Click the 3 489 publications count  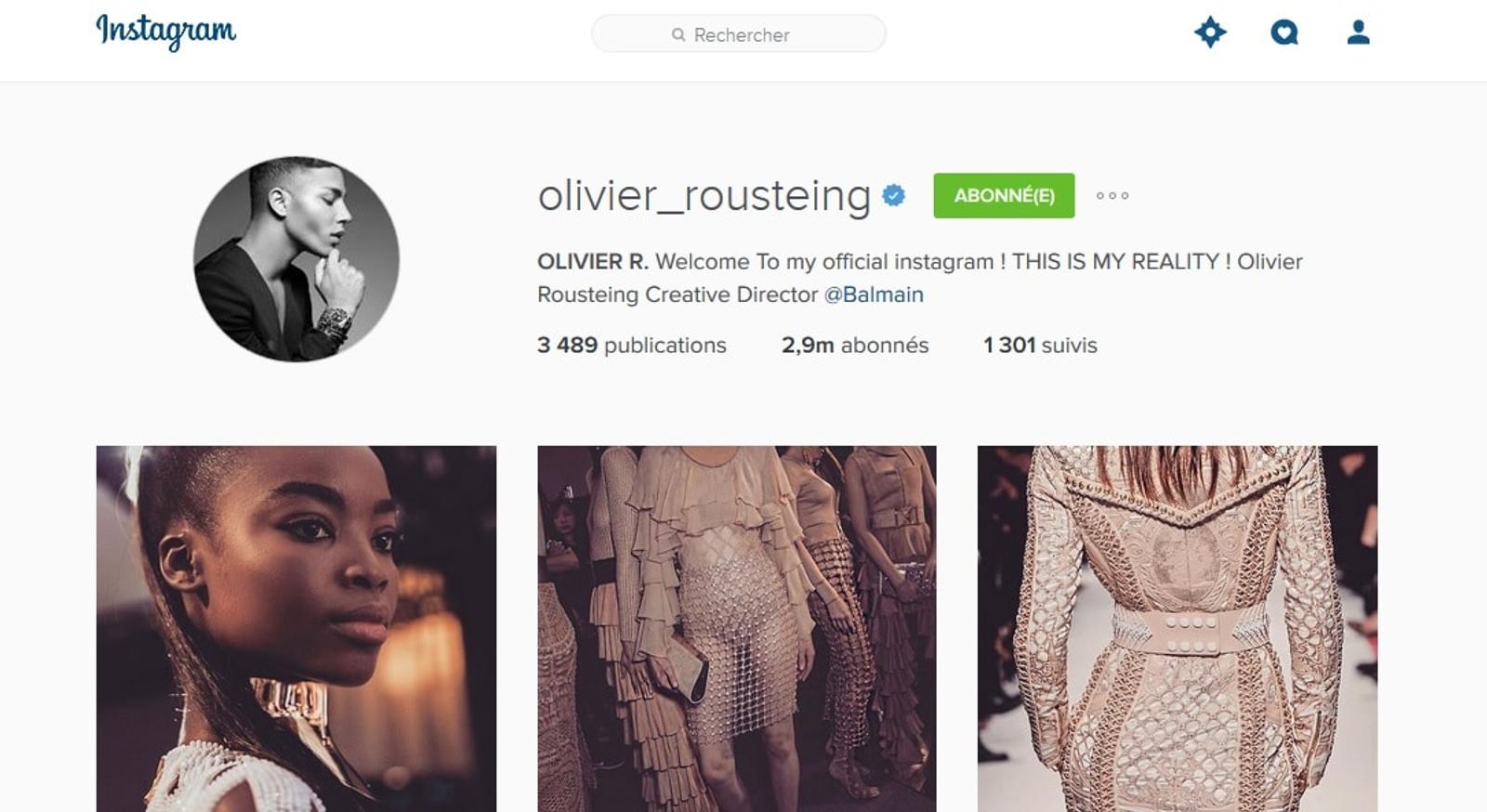[x=632, y=345]
